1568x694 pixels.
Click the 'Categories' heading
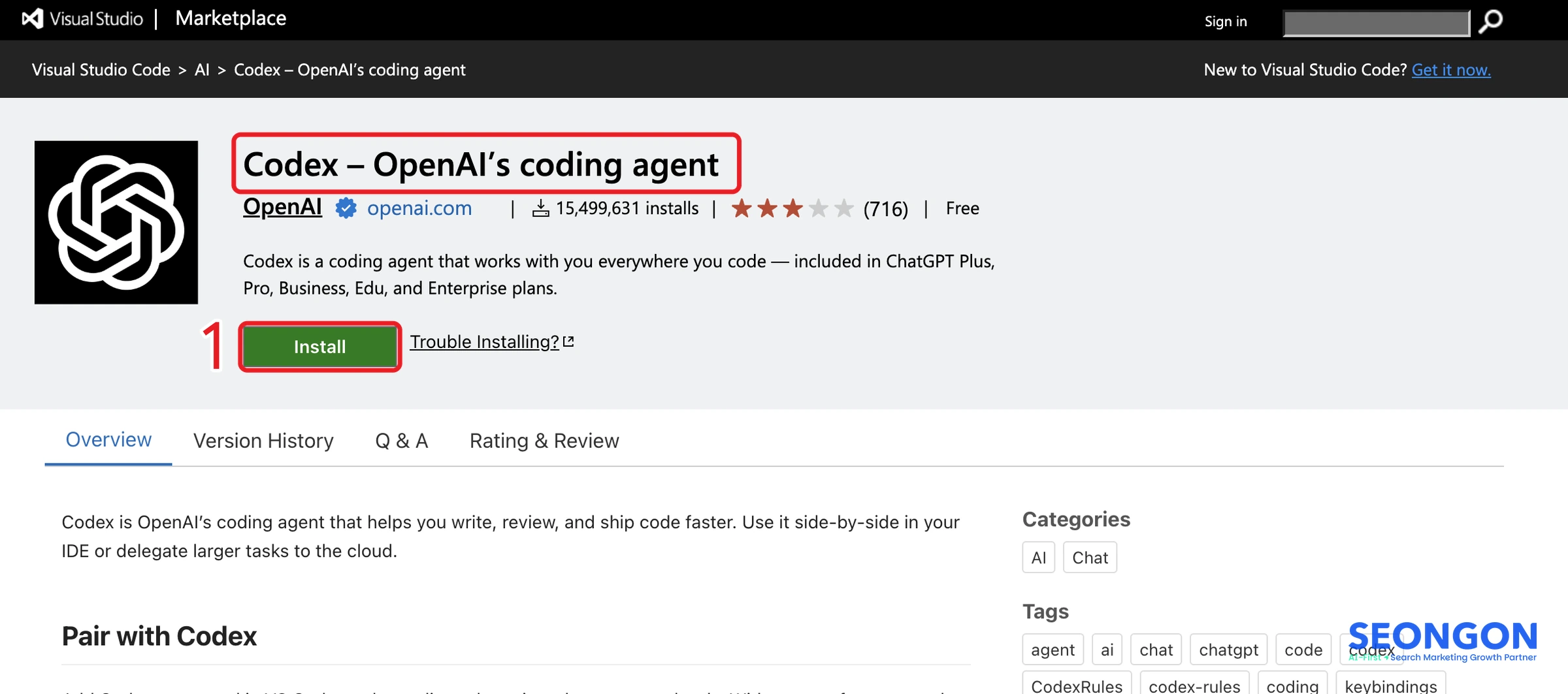[1076, 519]
